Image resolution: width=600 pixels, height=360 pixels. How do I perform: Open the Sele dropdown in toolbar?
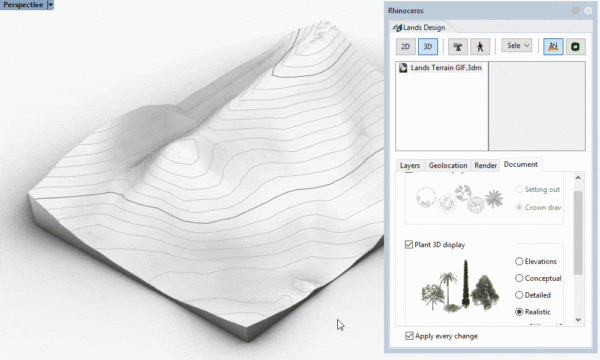[x=517, y=46]
